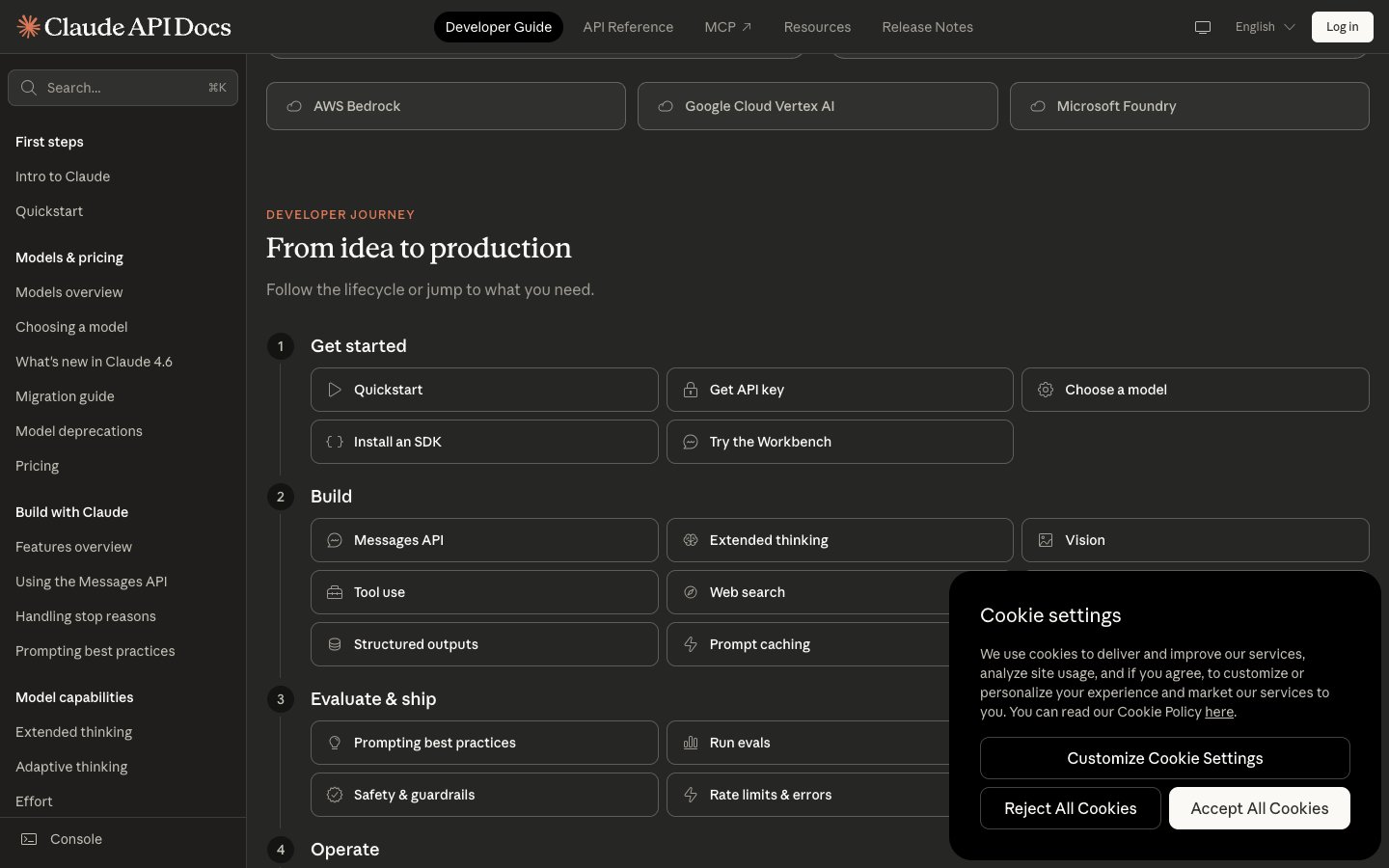Image resolution: width=1389 pixels, height=868 pixels.
Task: Click the braces icon on Install an SDK
Action: point(335,442)
